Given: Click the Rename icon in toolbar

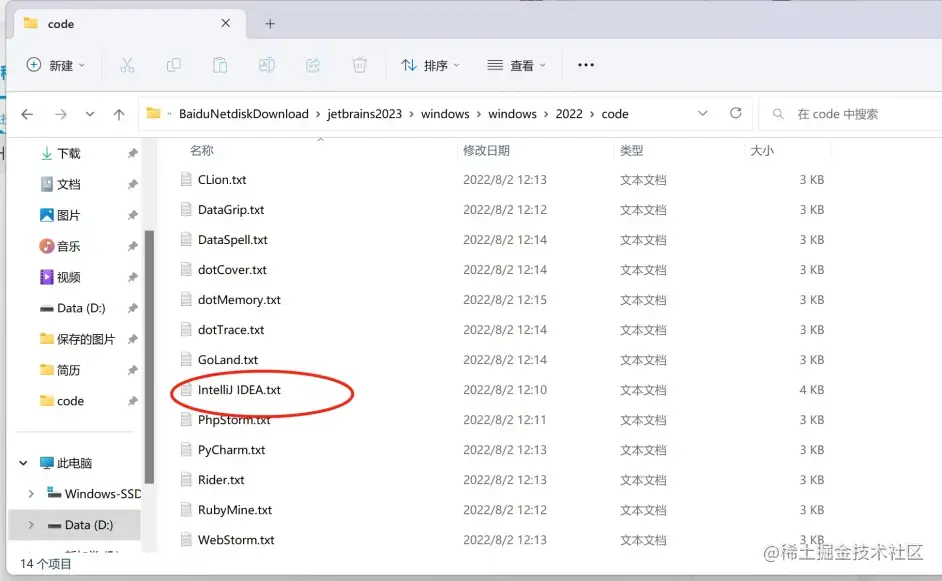Looking at the screenshot, I should click(x=267, y=65).
